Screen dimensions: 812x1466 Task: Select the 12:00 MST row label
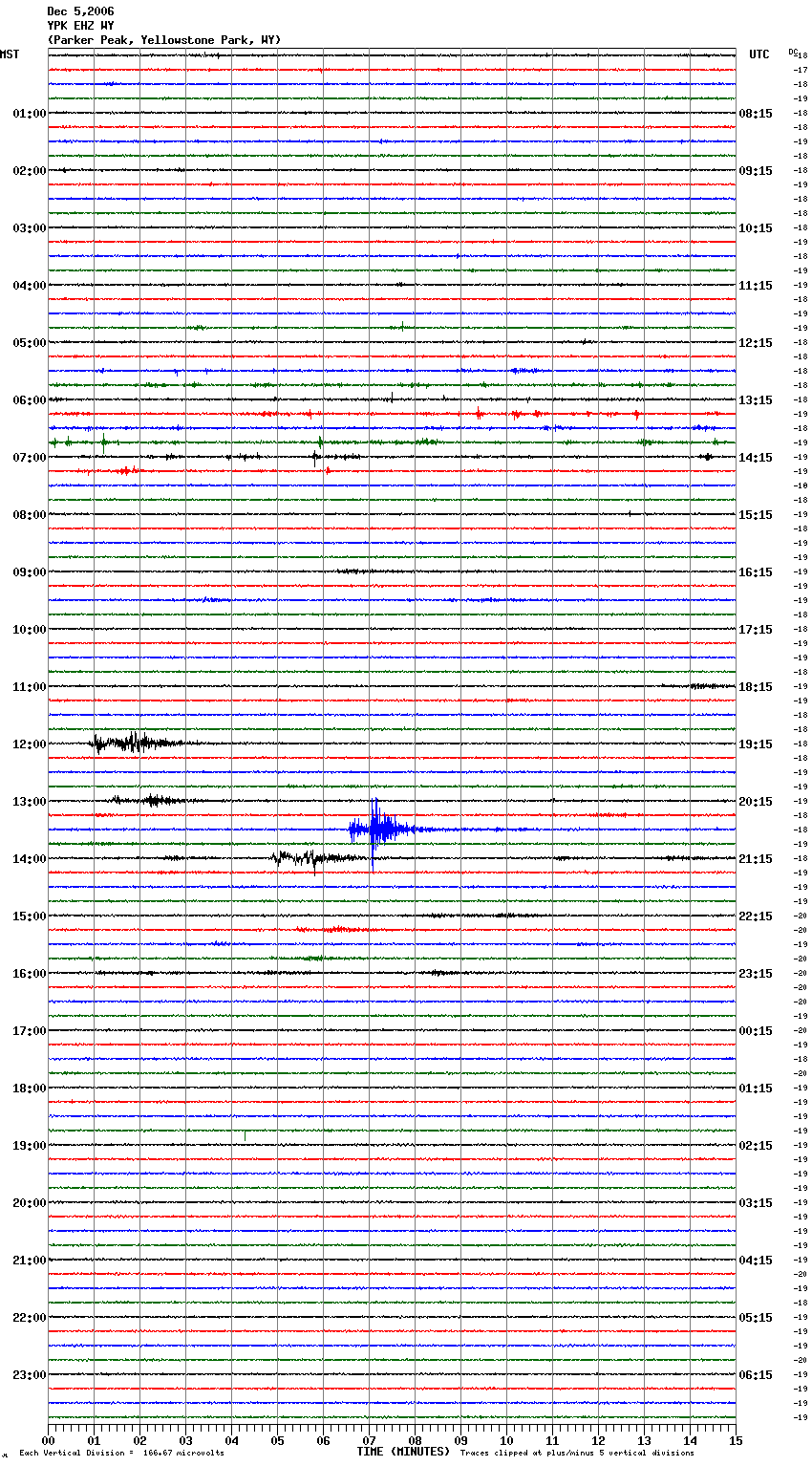click(x=30, y=744)
